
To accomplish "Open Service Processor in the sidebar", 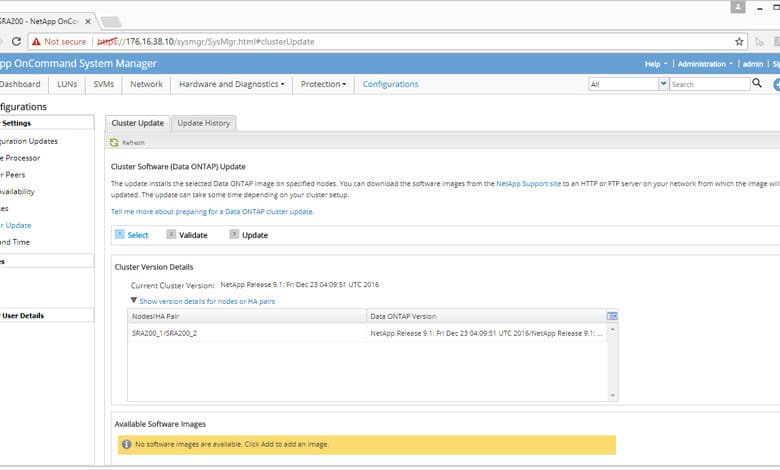I will click(20, 158).
